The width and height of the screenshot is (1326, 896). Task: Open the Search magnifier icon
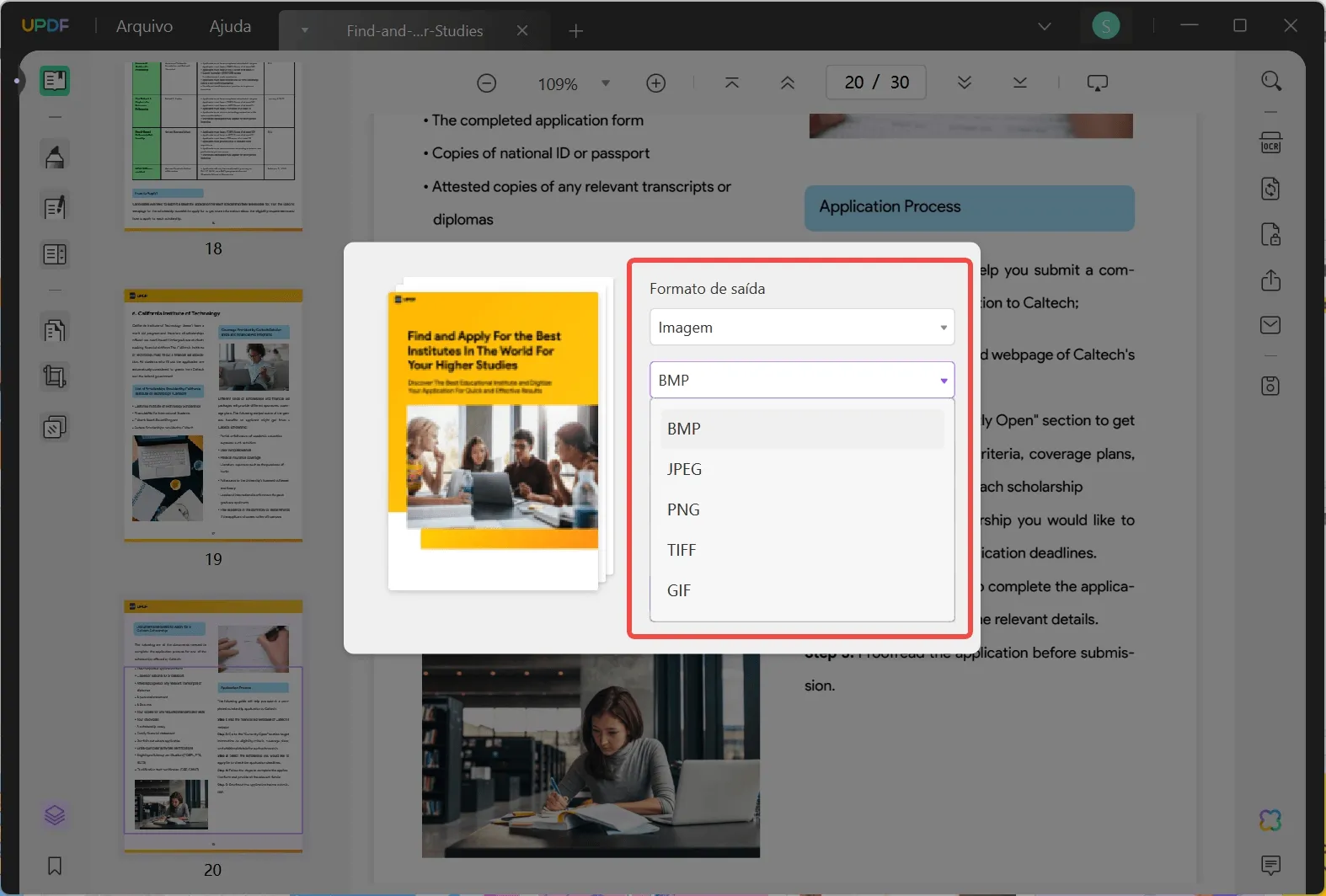1271,81
